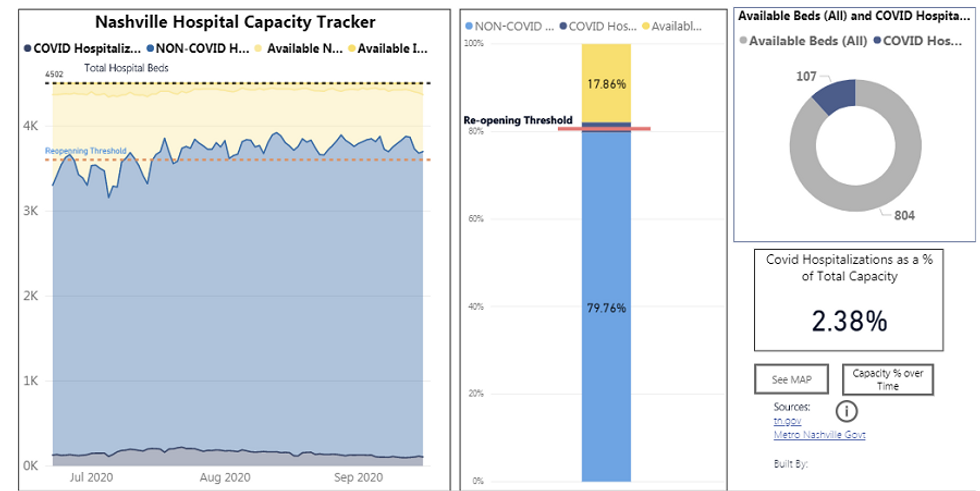Select COVID Hos... donut legend item
Image resolution: width=980 pixels, height=491 pixels.
[x=918, y=41]
